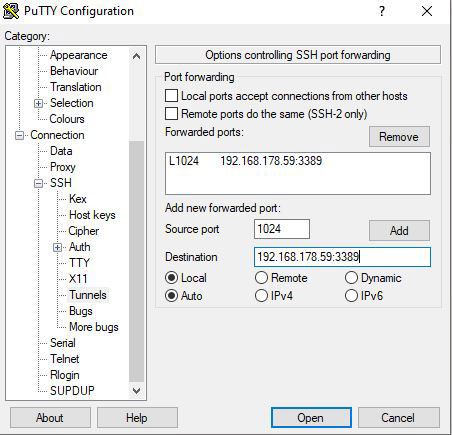Click the Cancel button
This screenshot has height=435, width=452.
point(399,418)
